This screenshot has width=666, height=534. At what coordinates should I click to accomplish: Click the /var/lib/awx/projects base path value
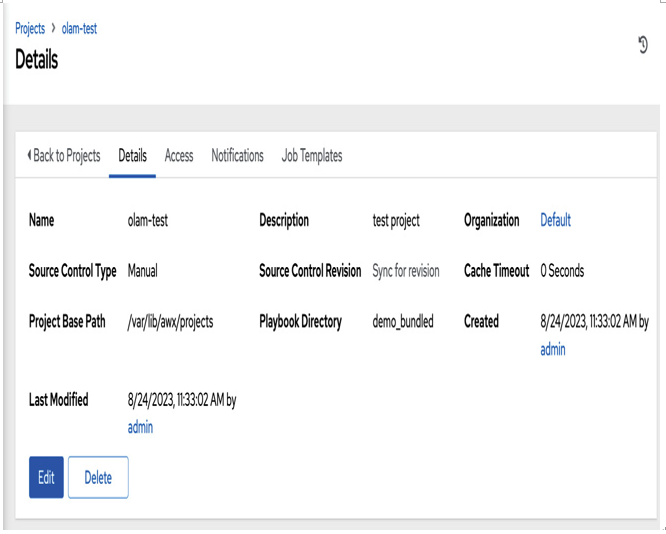point(170,322)
